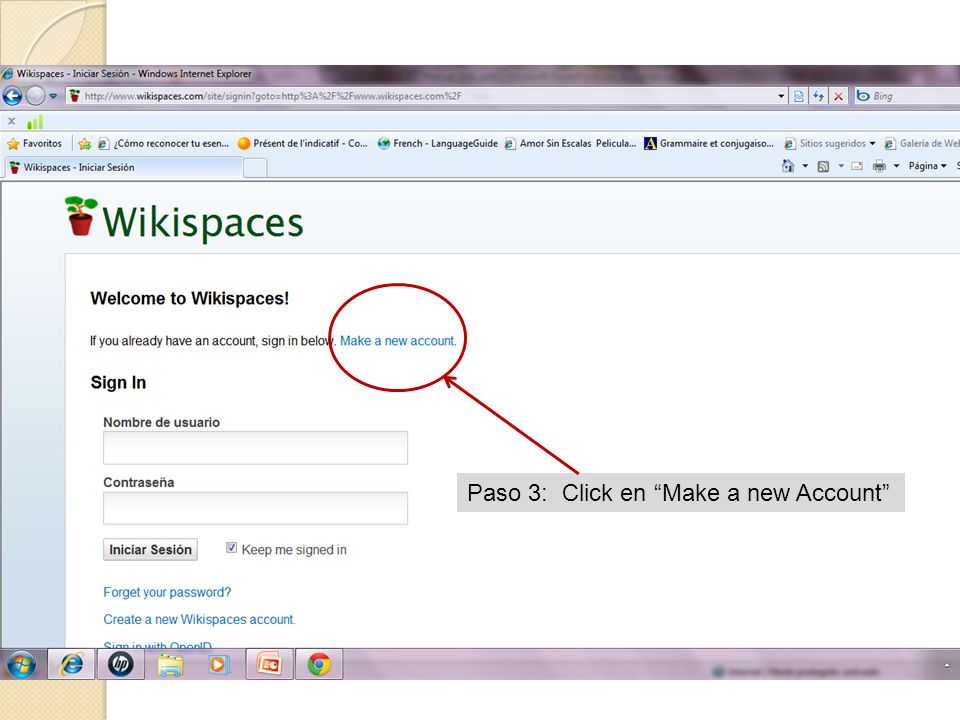Click the printer icon
Screen dimensions: 960x720
[879, 166]
